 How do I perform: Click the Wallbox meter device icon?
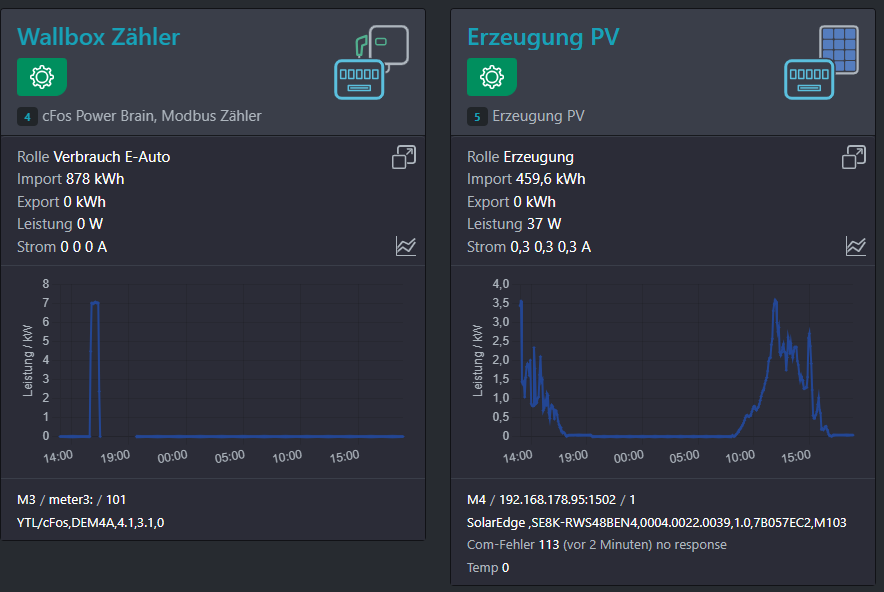pos(372,62)
